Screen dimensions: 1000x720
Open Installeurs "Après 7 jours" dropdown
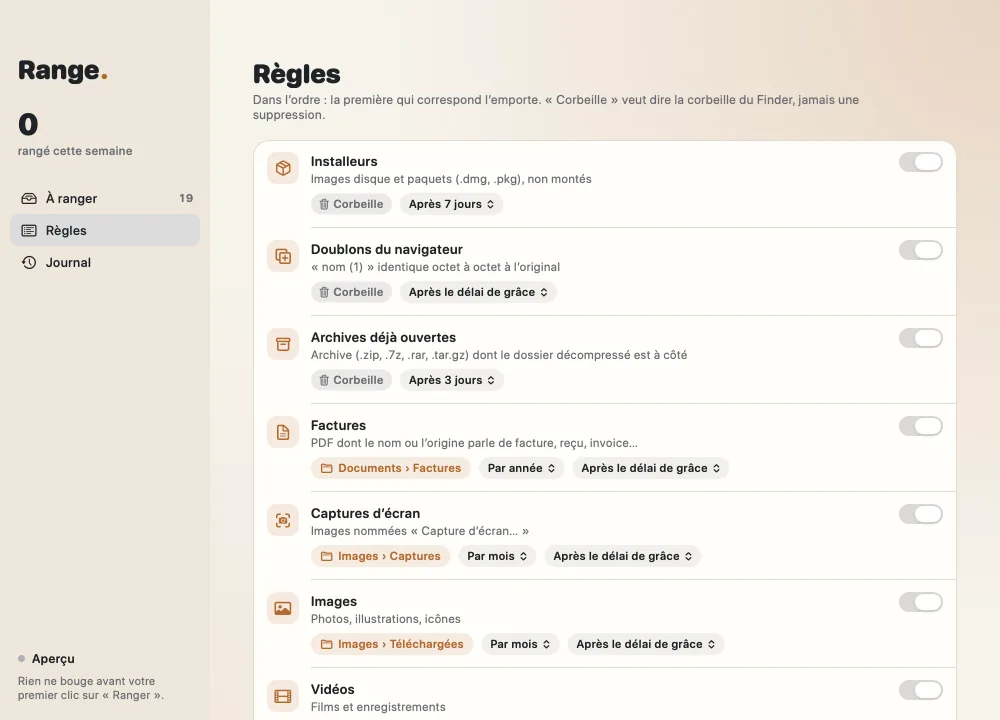[452, 204]
